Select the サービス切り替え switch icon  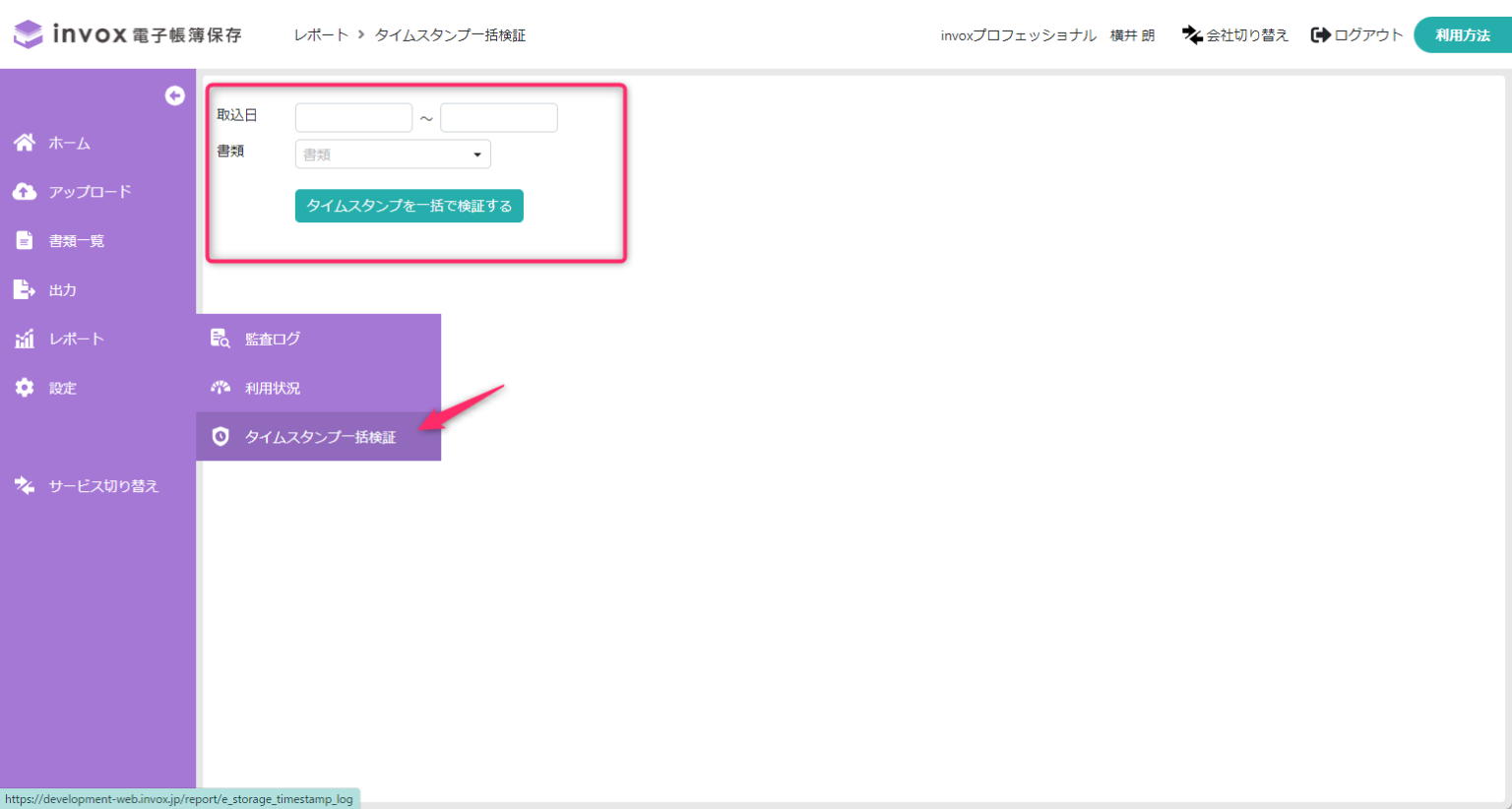click(x=24, y=485)
